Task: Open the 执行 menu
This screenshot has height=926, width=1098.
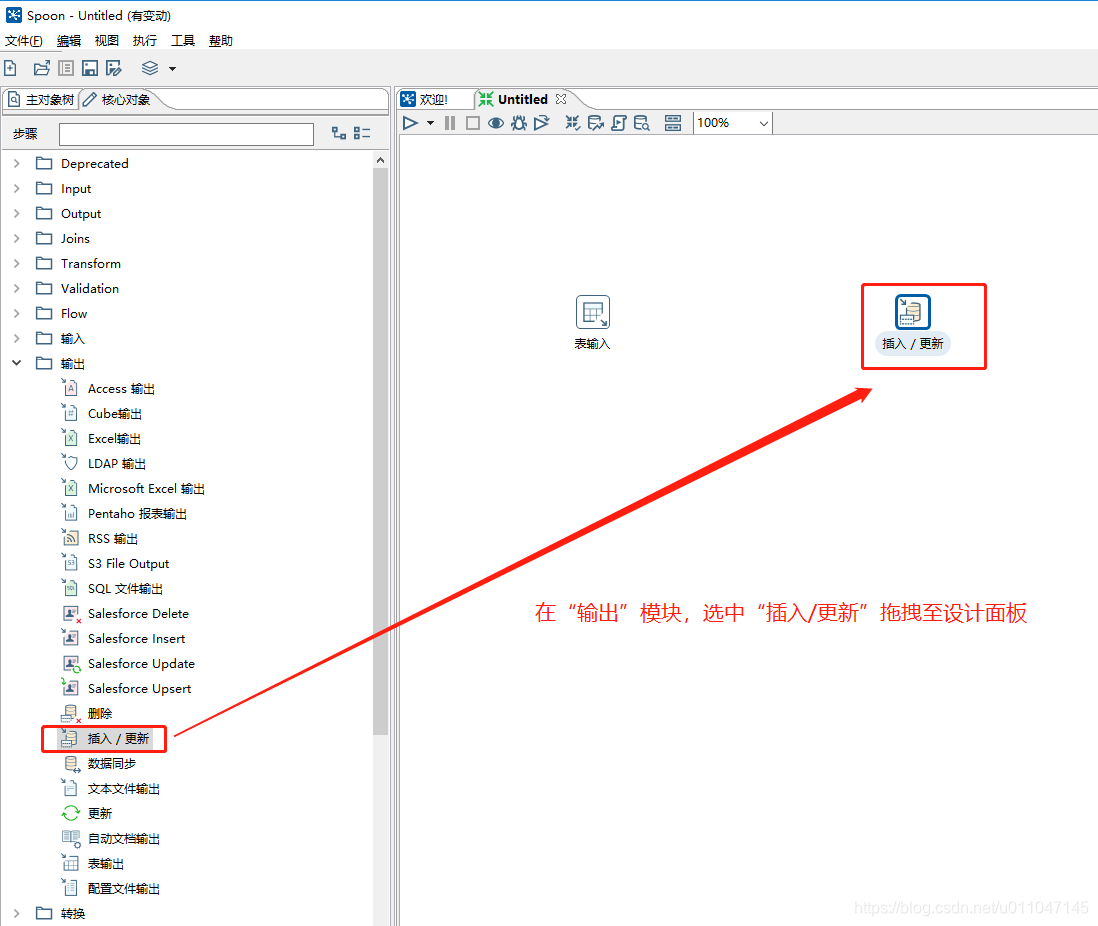Action: 145,41
